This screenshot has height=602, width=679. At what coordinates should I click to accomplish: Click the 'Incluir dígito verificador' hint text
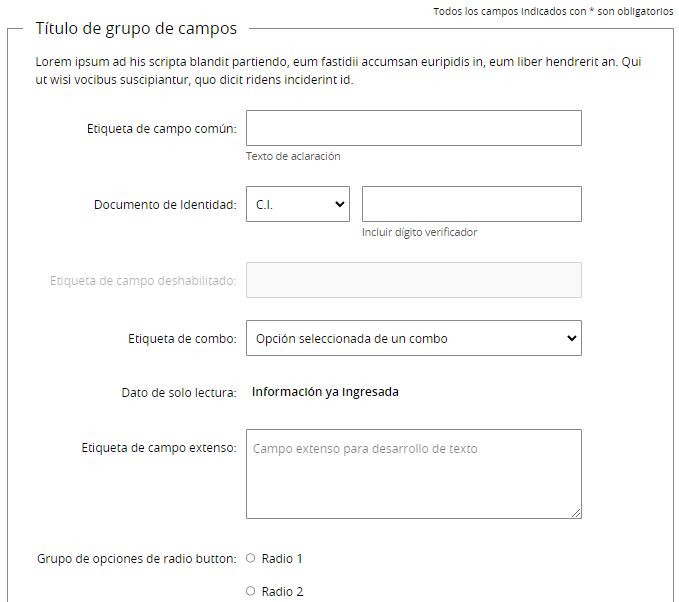coord(419,232)
